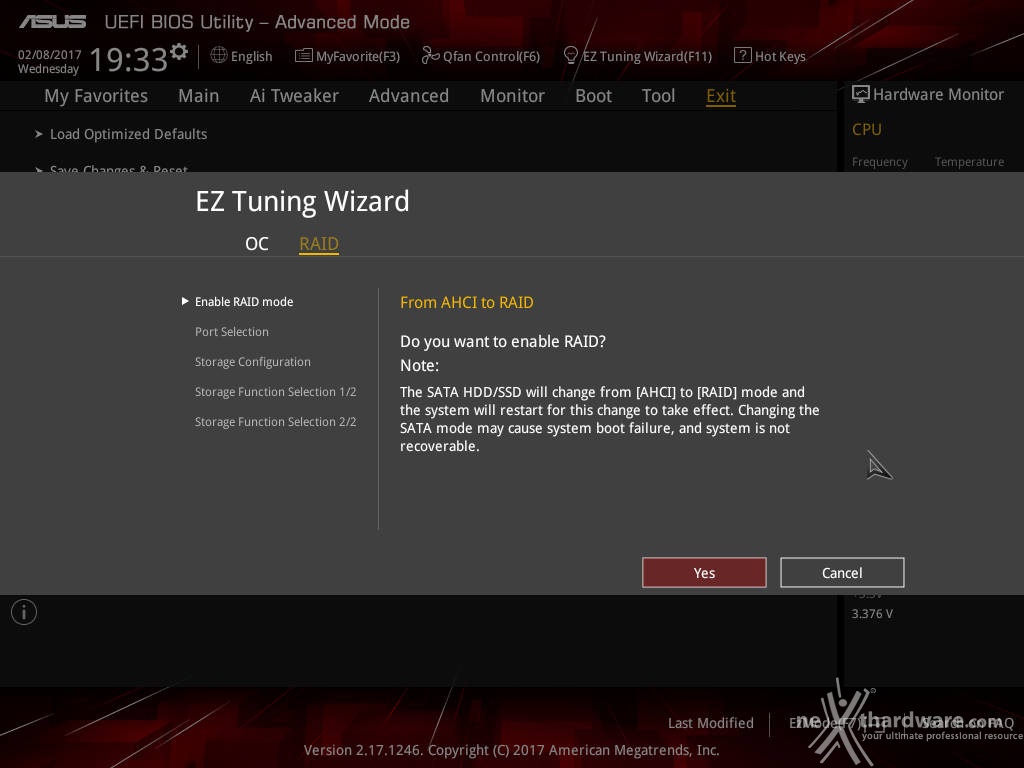Go to the Boot menu

coord(593,96)
